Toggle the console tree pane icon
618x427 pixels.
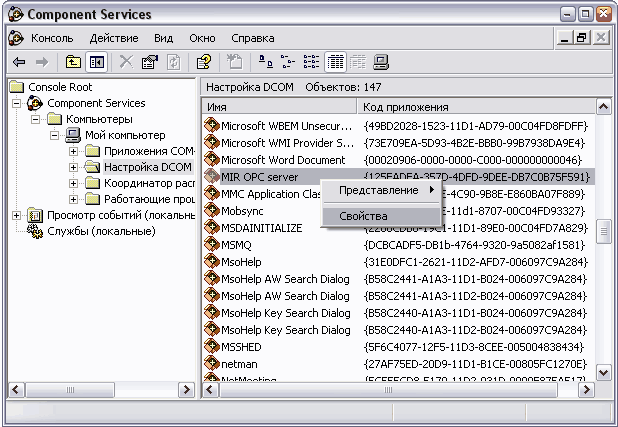coord(97,62)
